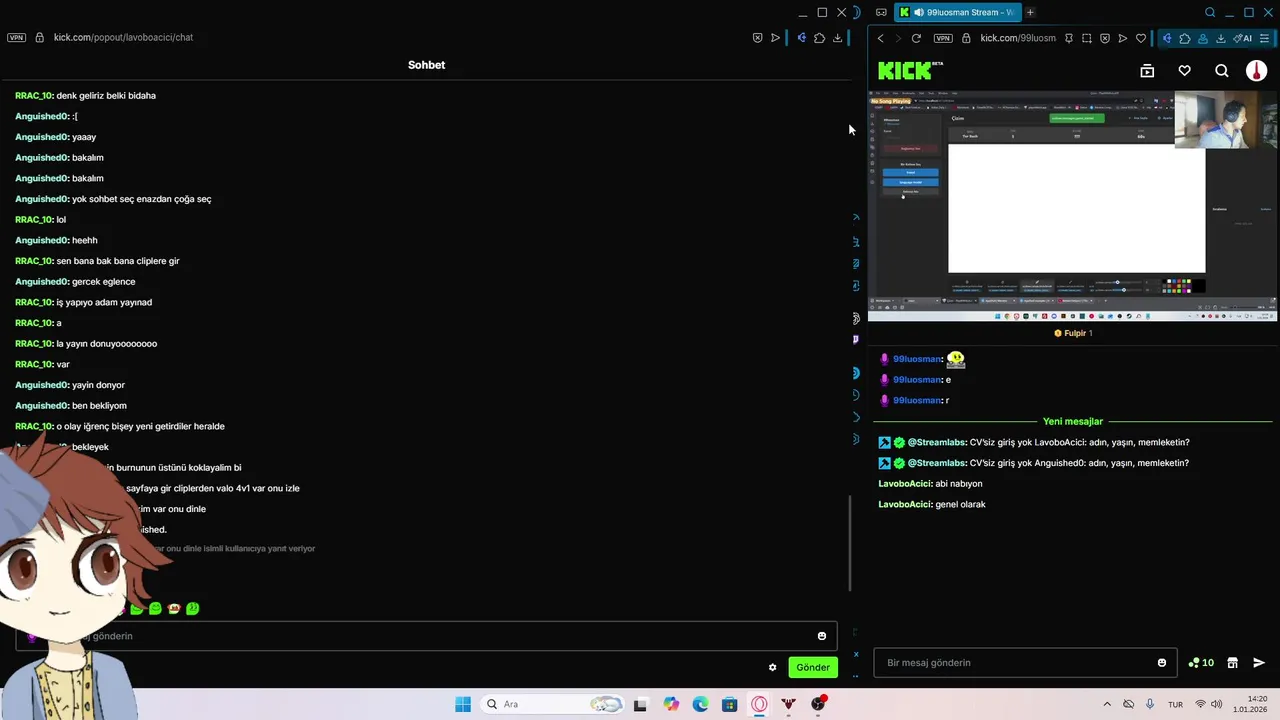
Task: Click the send arrow in Kick stream chat
Action: click(x=1259, y=662)
